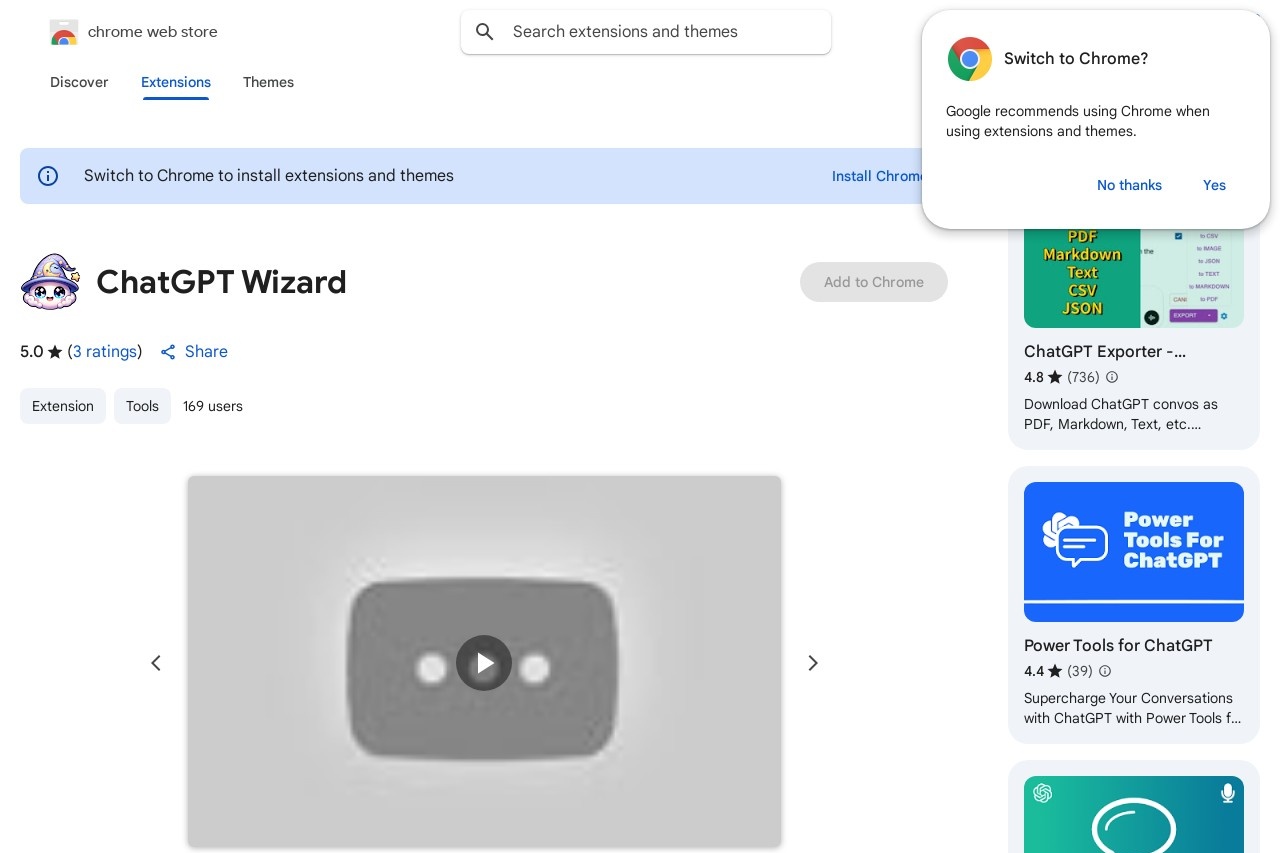Click the Switch to Chrome? heading
The image size is (1280, 853).
click(1076, 59)
